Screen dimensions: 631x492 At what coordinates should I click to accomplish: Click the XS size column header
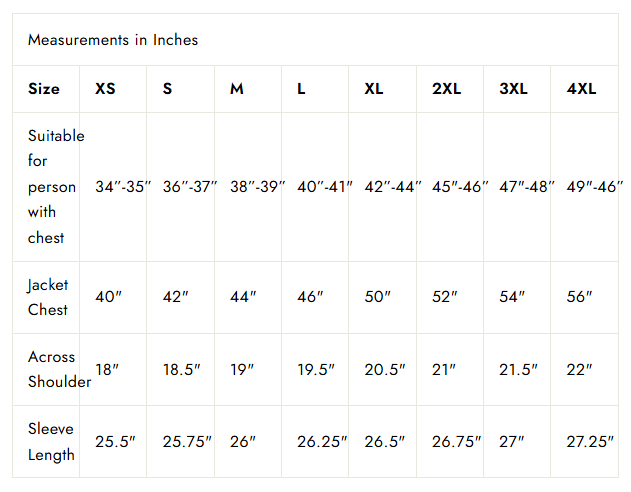pyautogui.click(x=105, y=89)
